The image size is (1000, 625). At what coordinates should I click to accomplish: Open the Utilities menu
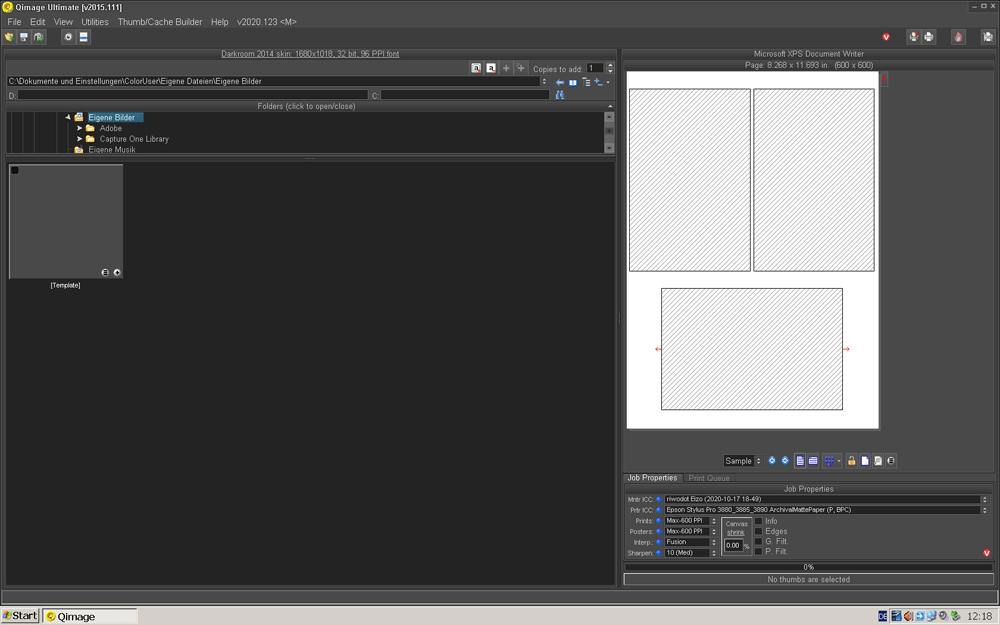[95, 22]
